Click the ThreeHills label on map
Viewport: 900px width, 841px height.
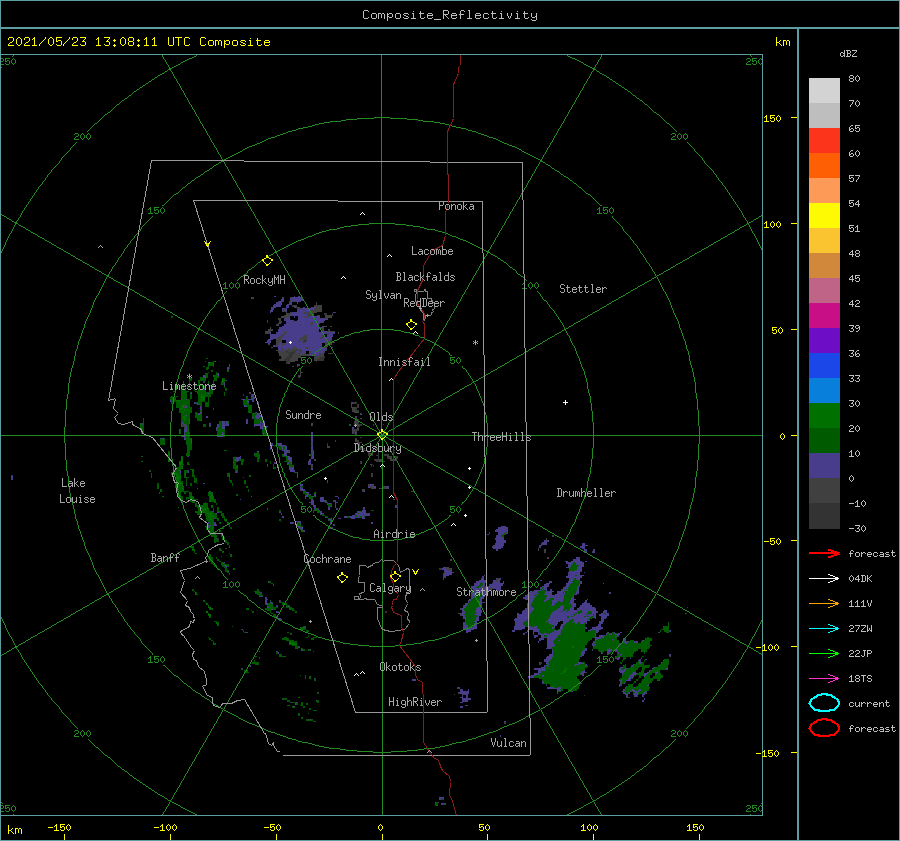(x=501, y=437)
